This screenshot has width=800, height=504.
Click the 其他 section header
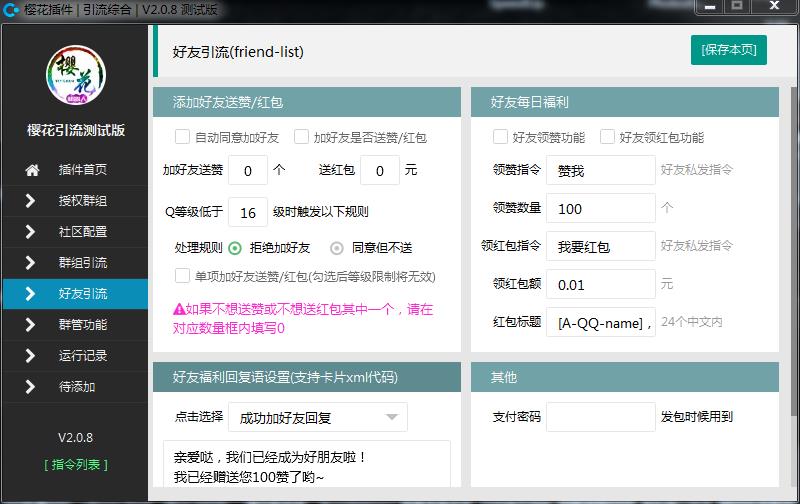(624, 377)
